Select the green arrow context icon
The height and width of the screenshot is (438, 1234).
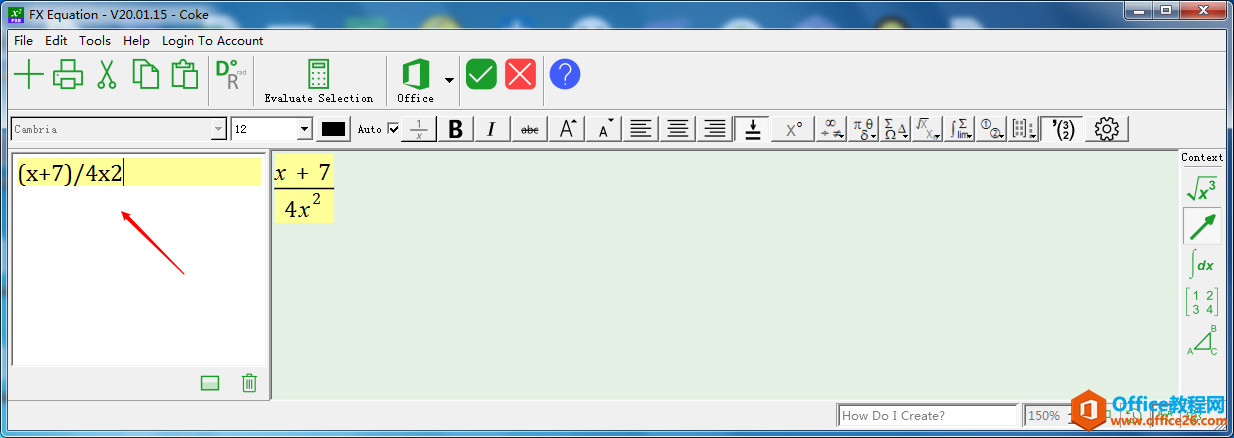click(1202, 226)
